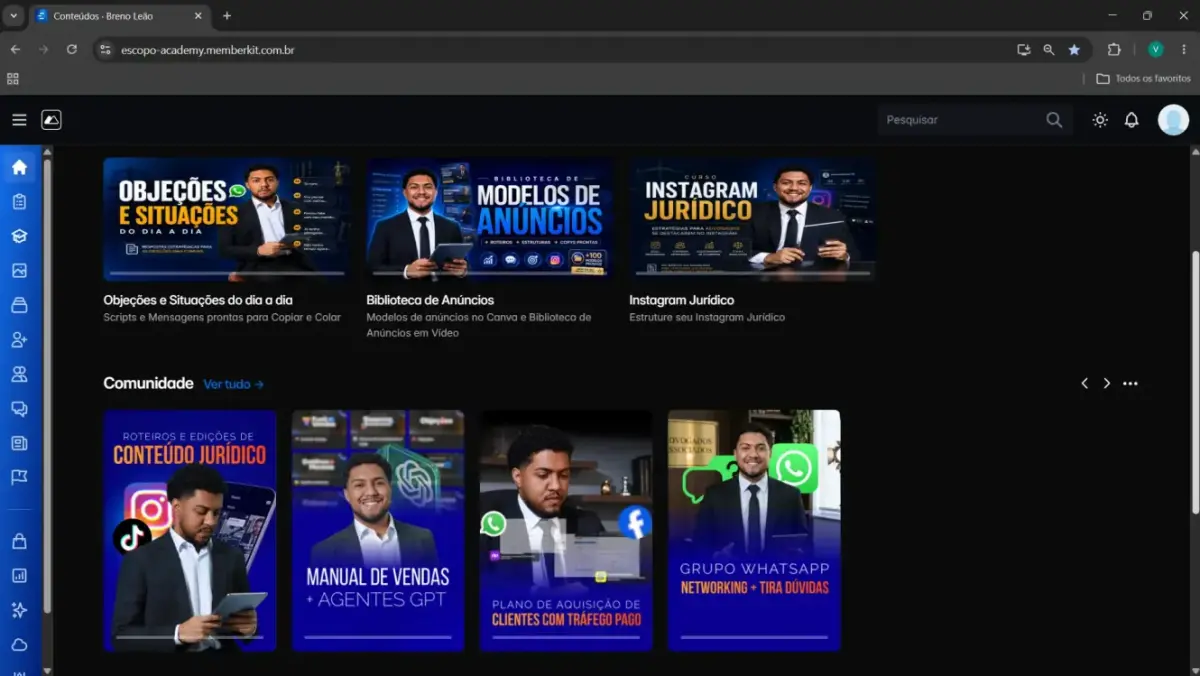Open the clipboard icon in sidebar
This screenshot has height=676, width=1200.
(x=19, y=202)
